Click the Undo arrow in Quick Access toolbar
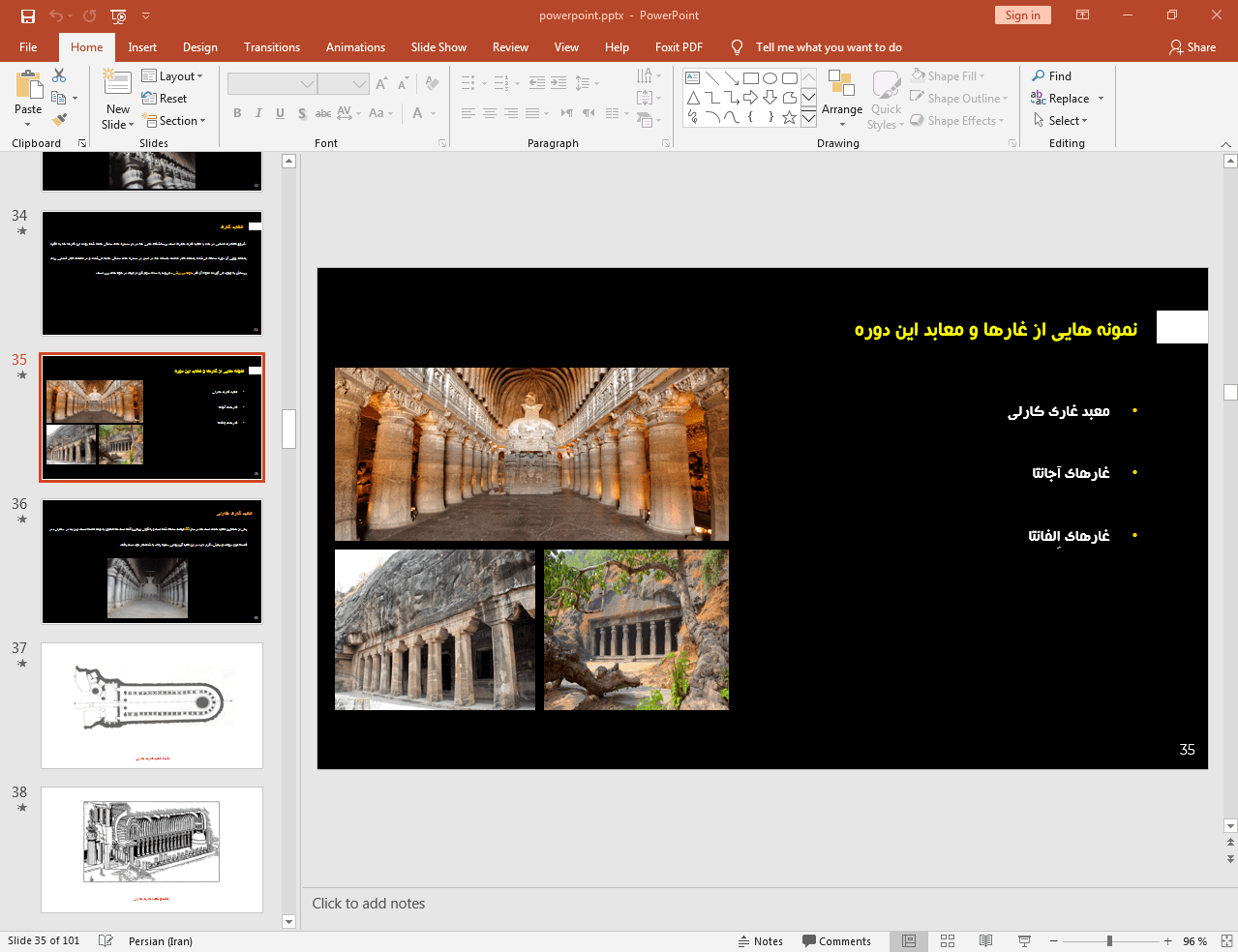1238x952 pixels. pos(55,15)
